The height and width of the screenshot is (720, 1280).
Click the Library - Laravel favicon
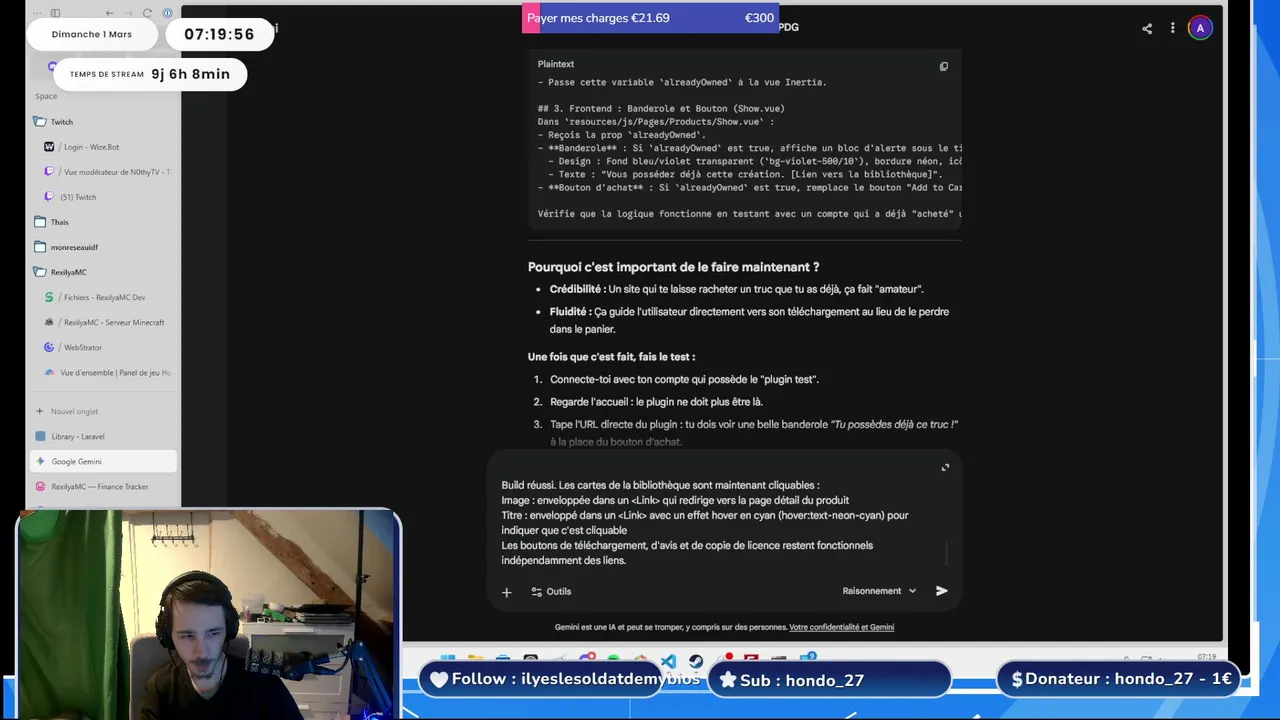(40, 436)
